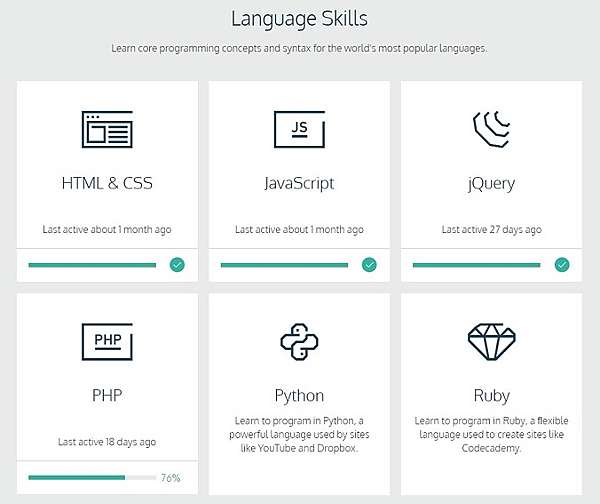Viewport: 600px width, 504px height.
Task: Click 'Last active 27 days ago' text
Action: (x=491, y=230)
